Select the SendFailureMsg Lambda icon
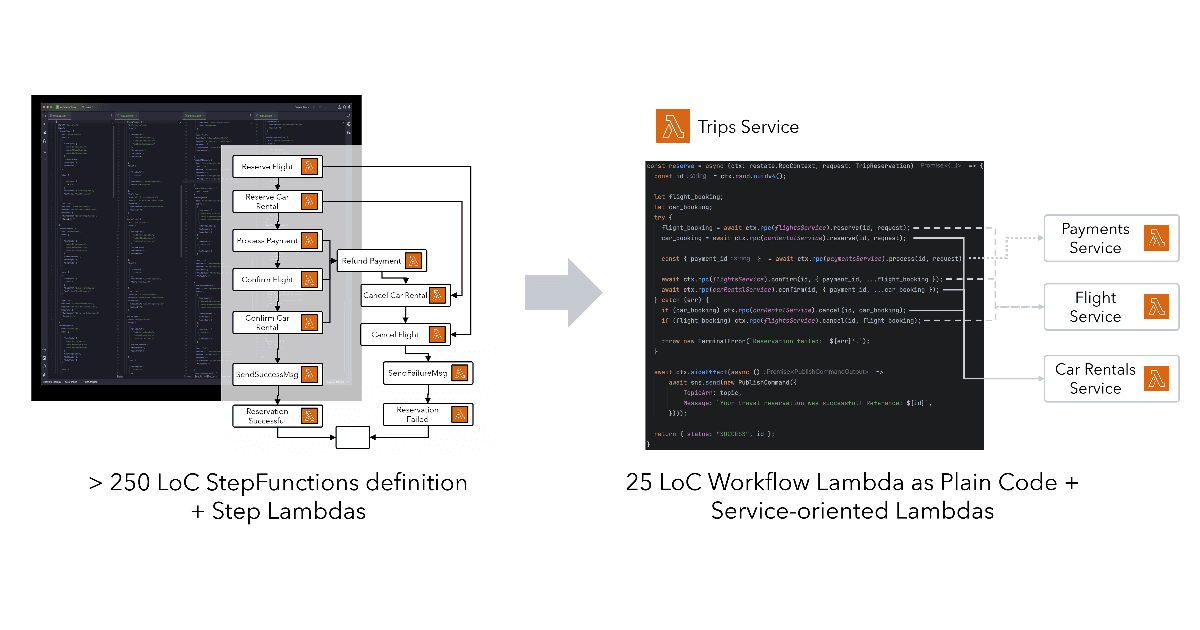1200x630 pixels. click(459, 374)
